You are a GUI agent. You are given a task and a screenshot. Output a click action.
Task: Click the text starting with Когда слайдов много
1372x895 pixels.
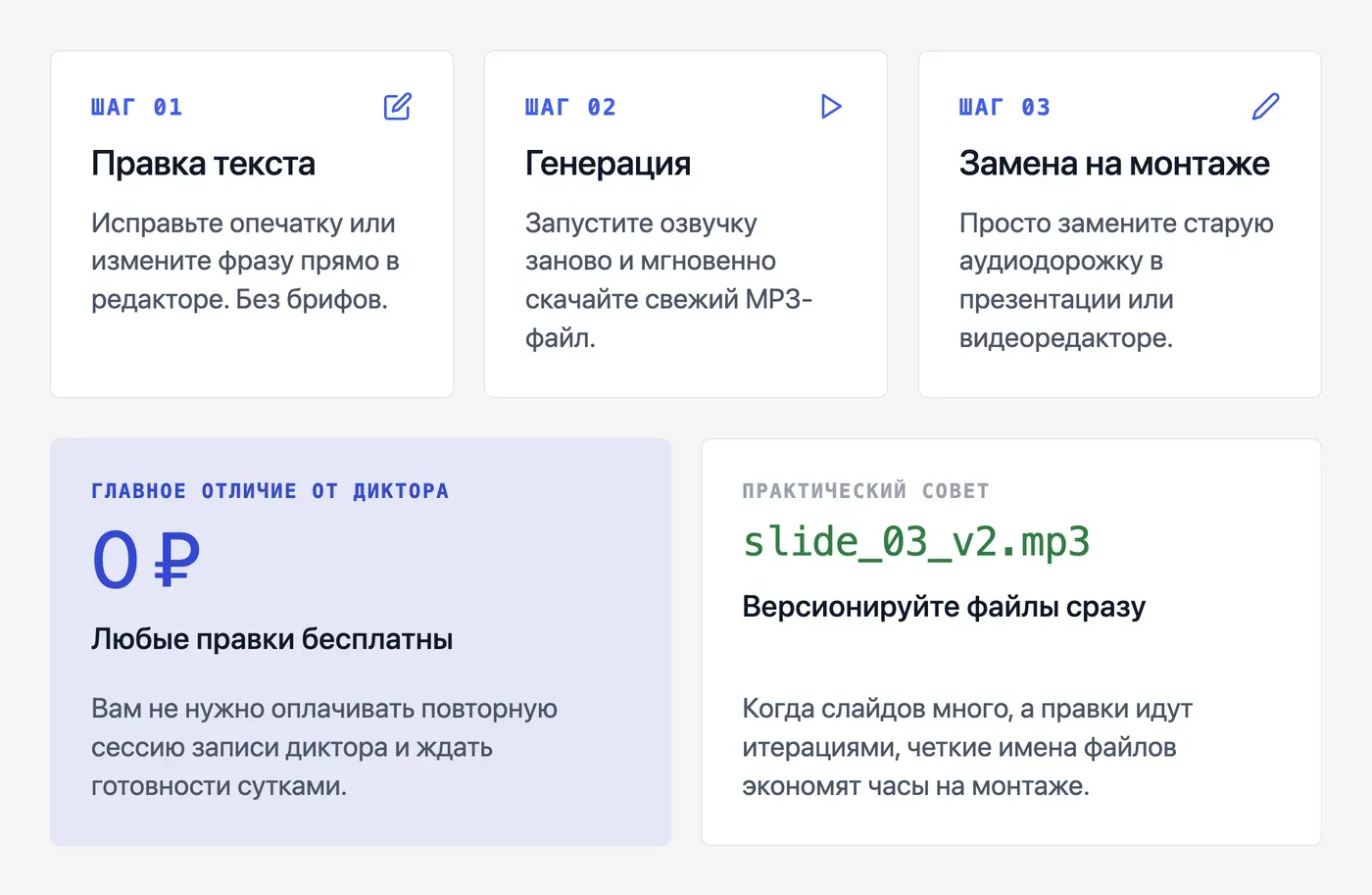pyautogui.click(x=967, y=747)
